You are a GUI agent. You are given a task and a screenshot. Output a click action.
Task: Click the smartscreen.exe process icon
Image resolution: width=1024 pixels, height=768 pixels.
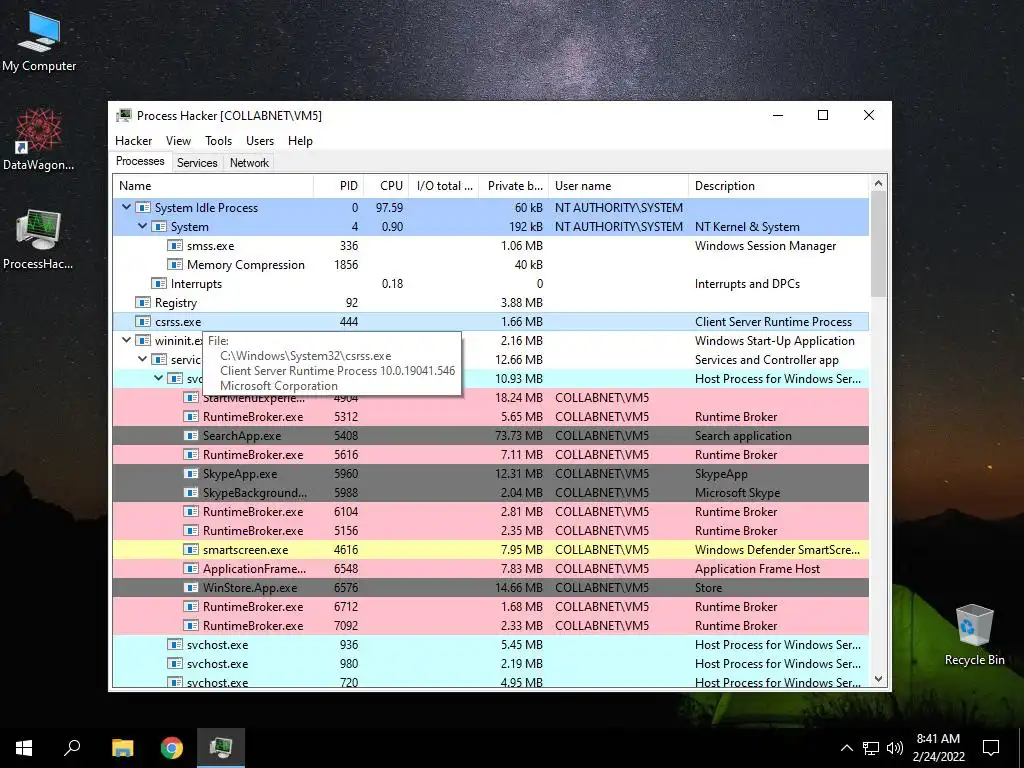[191, 549]
